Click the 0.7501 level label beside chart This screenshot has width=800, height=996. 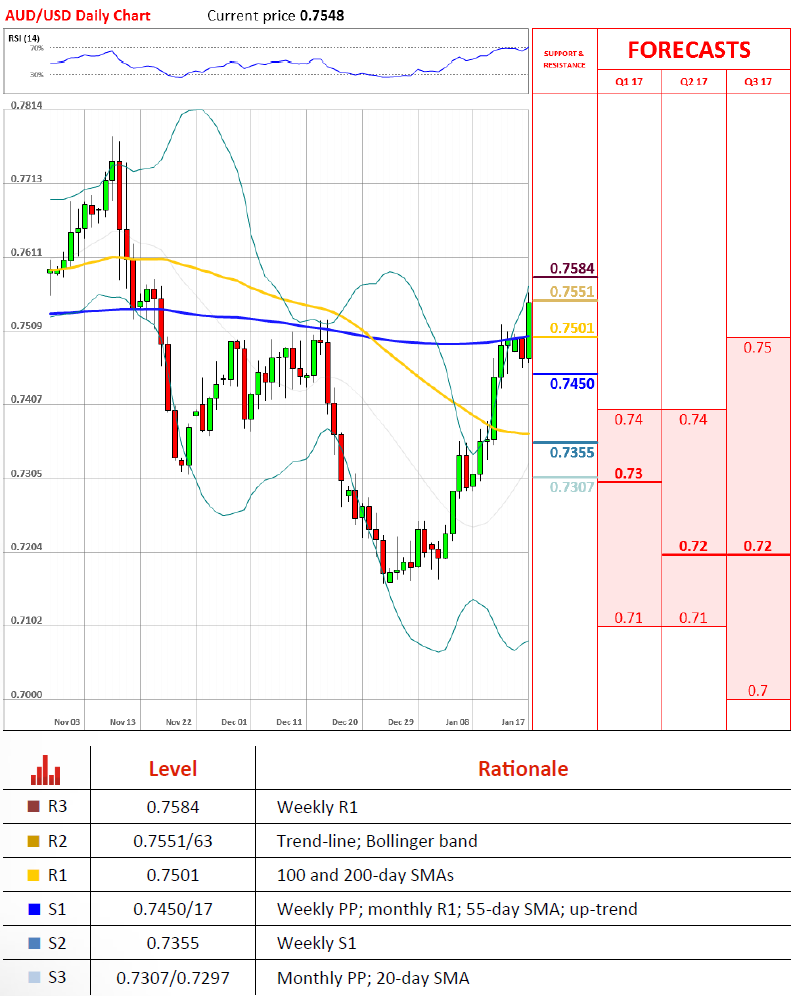[572, 328]
